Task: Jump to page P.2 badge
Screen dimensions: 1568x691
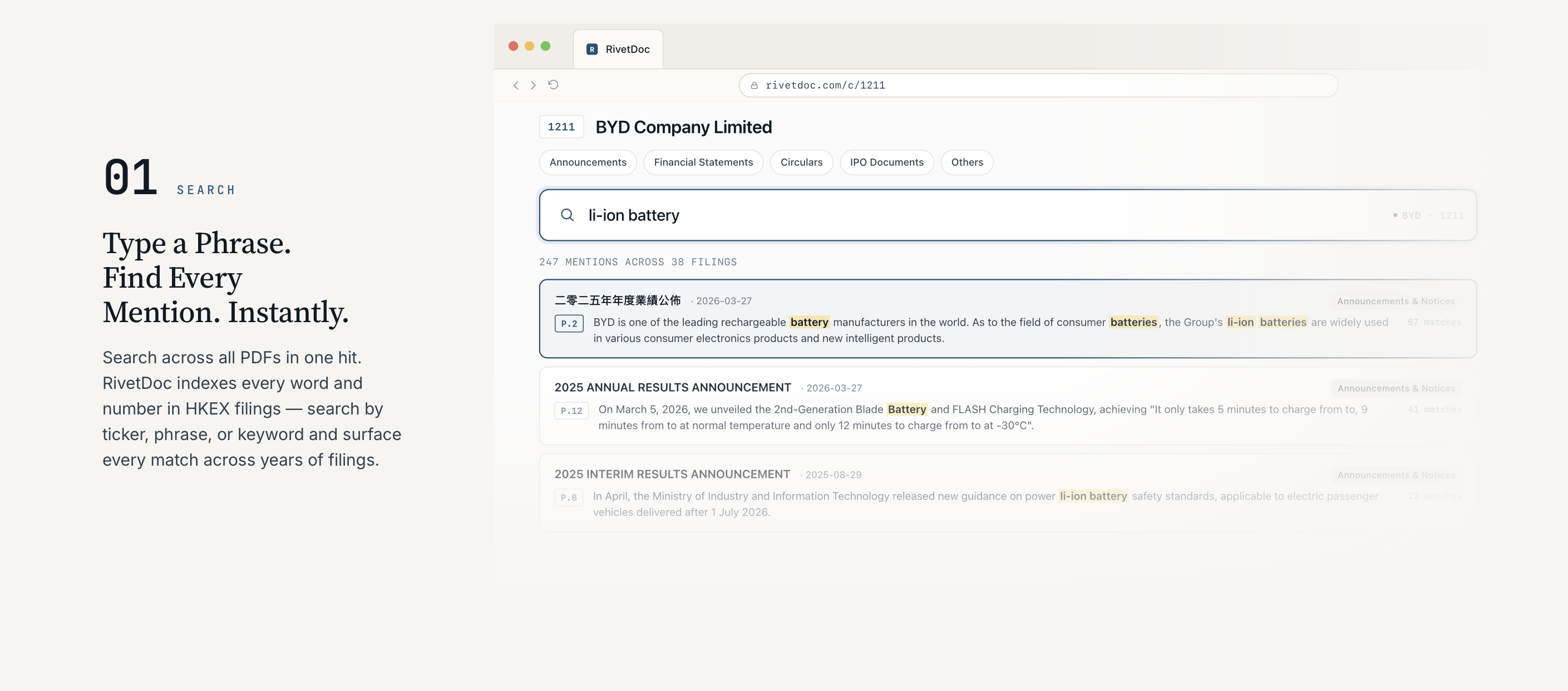Action: click(569, 323)
